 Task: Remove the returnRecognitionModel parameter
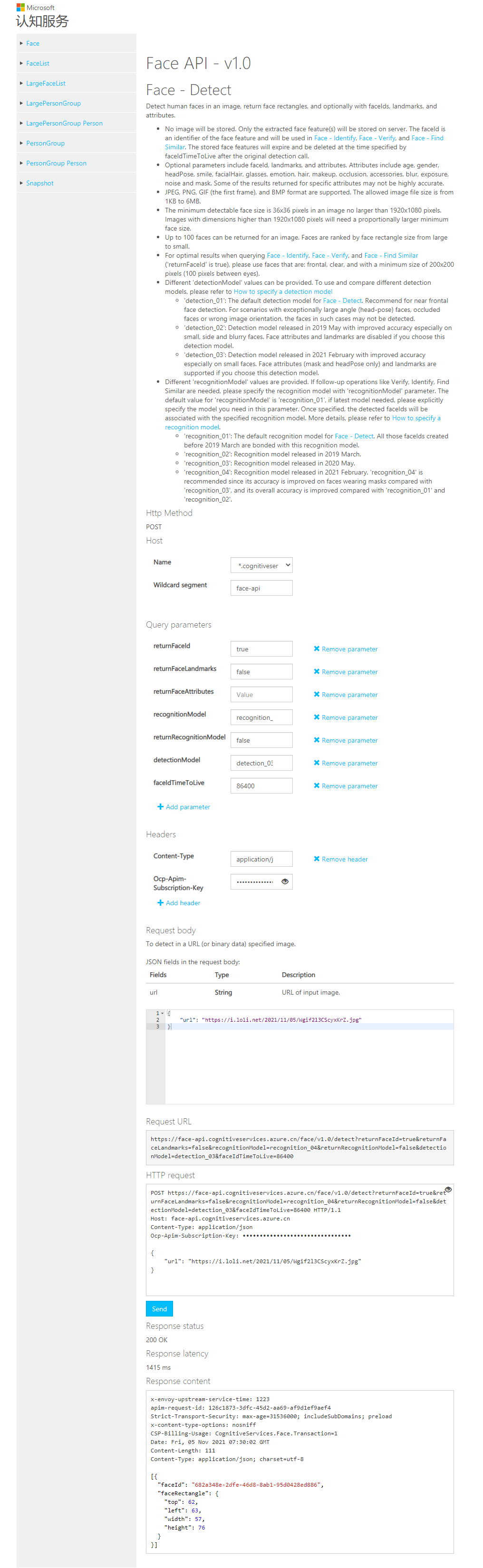[346, 740]
